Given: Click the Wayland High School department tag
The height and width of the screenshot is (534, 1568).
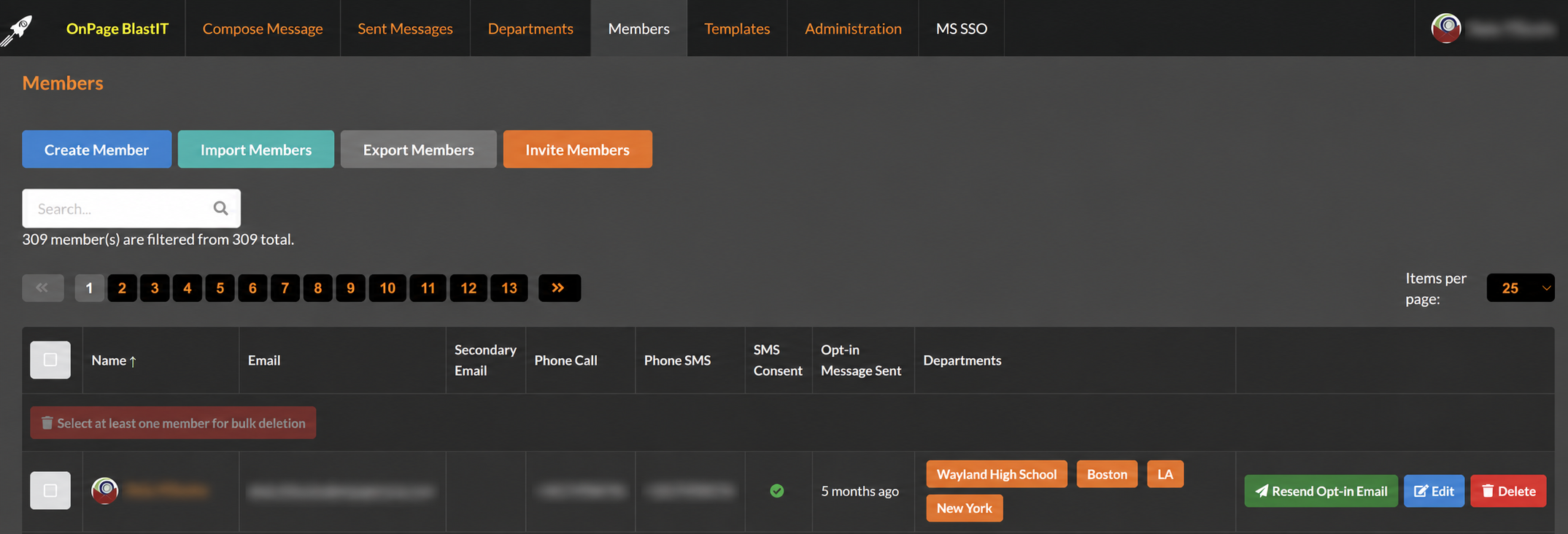Looking at the screenshot, I should pos(997,474).
